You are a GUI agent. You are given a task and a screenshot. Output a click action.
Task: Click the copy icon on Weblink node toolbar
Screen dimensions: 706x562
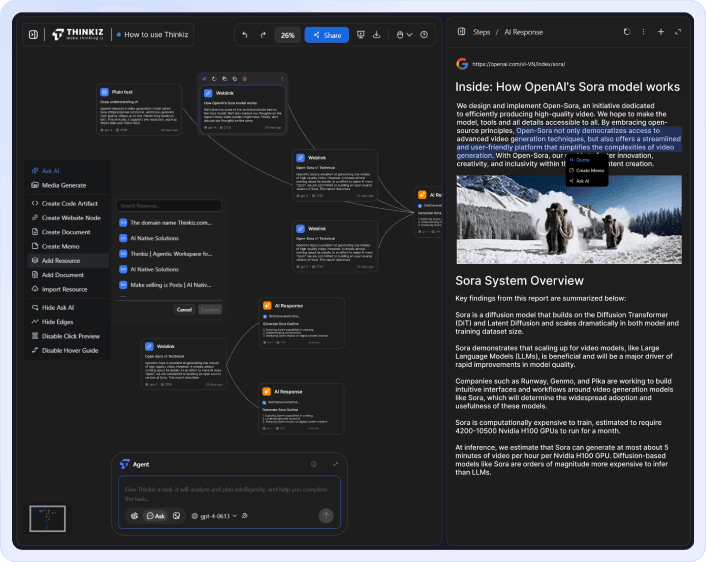pos(235,79)
